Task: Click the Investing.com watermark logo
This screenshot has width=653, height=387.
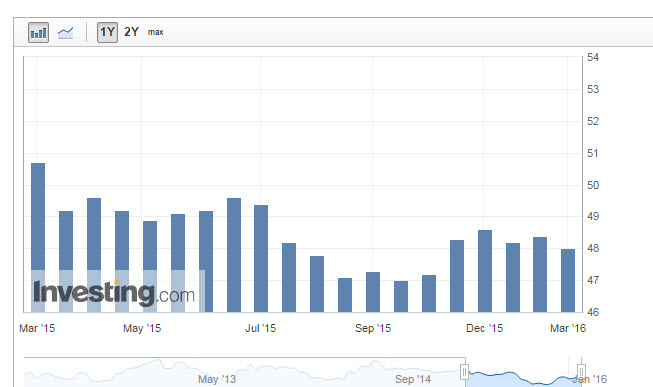Action: coord(114,293)
